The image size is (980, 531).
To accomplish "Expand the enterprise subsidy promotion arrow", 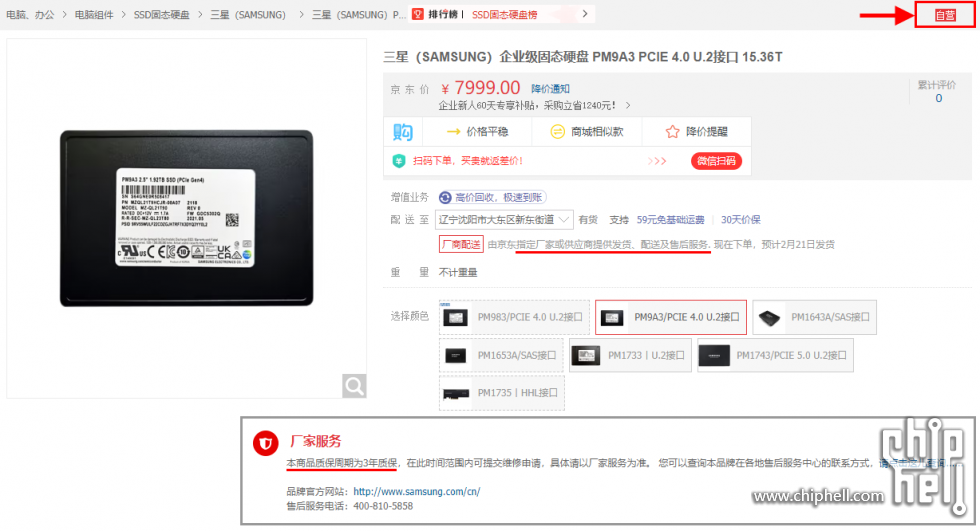I will coord(628,106).
